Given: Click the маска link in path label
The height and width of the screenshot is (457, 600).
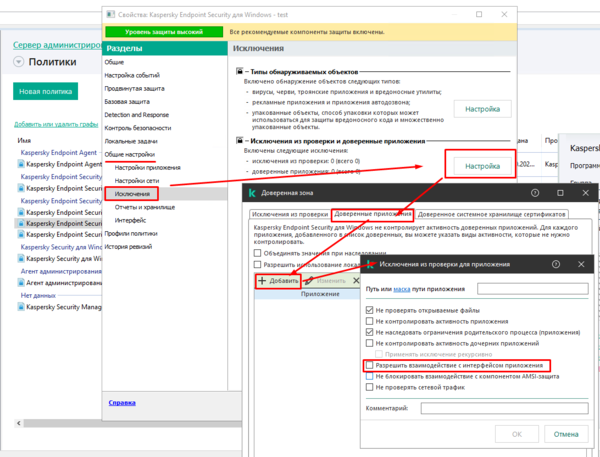Looking at the screenshot, I should point(402,289).
